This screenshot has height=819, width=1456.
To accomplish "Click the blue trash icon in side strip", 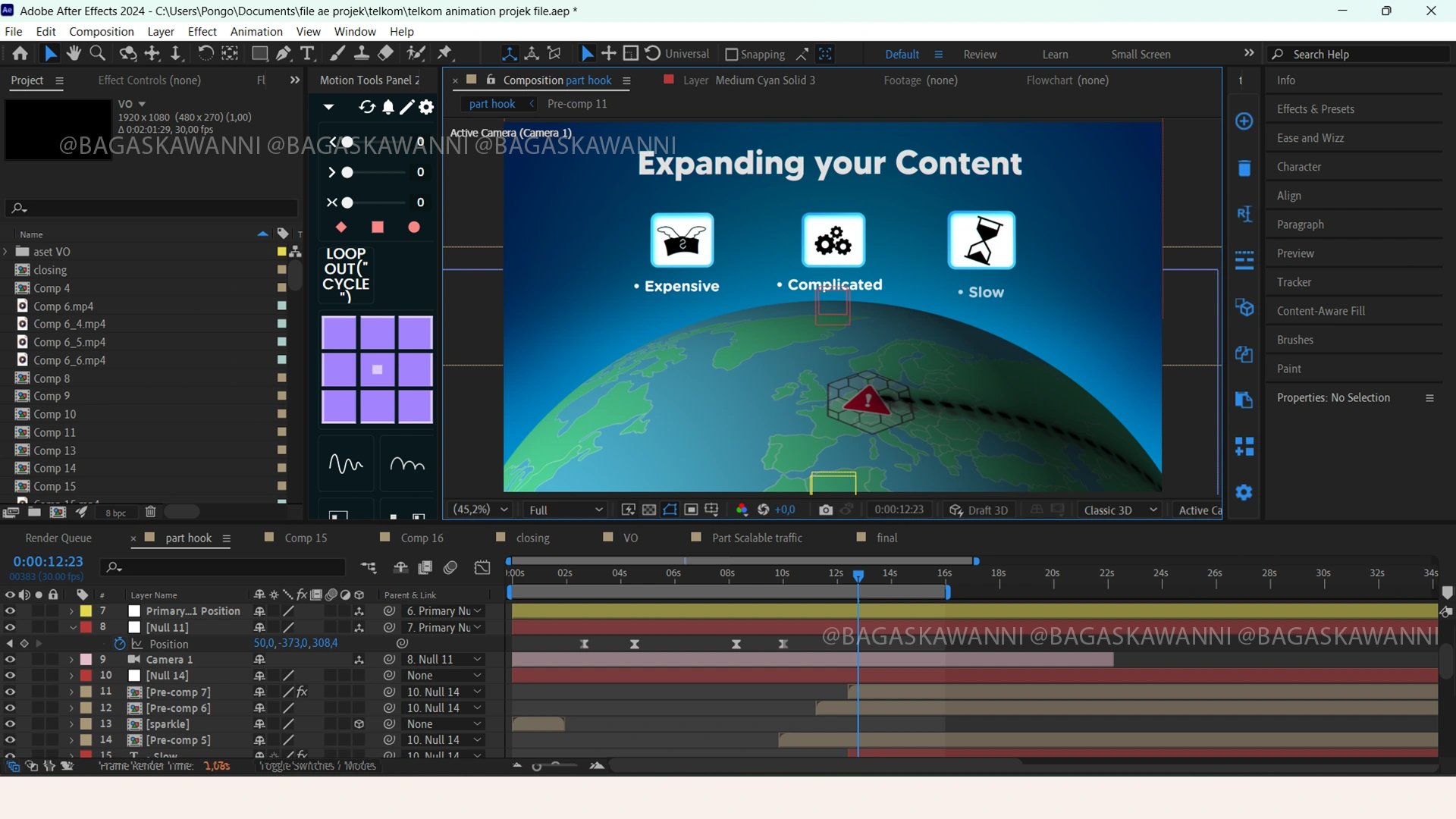I will [1244, 168].
